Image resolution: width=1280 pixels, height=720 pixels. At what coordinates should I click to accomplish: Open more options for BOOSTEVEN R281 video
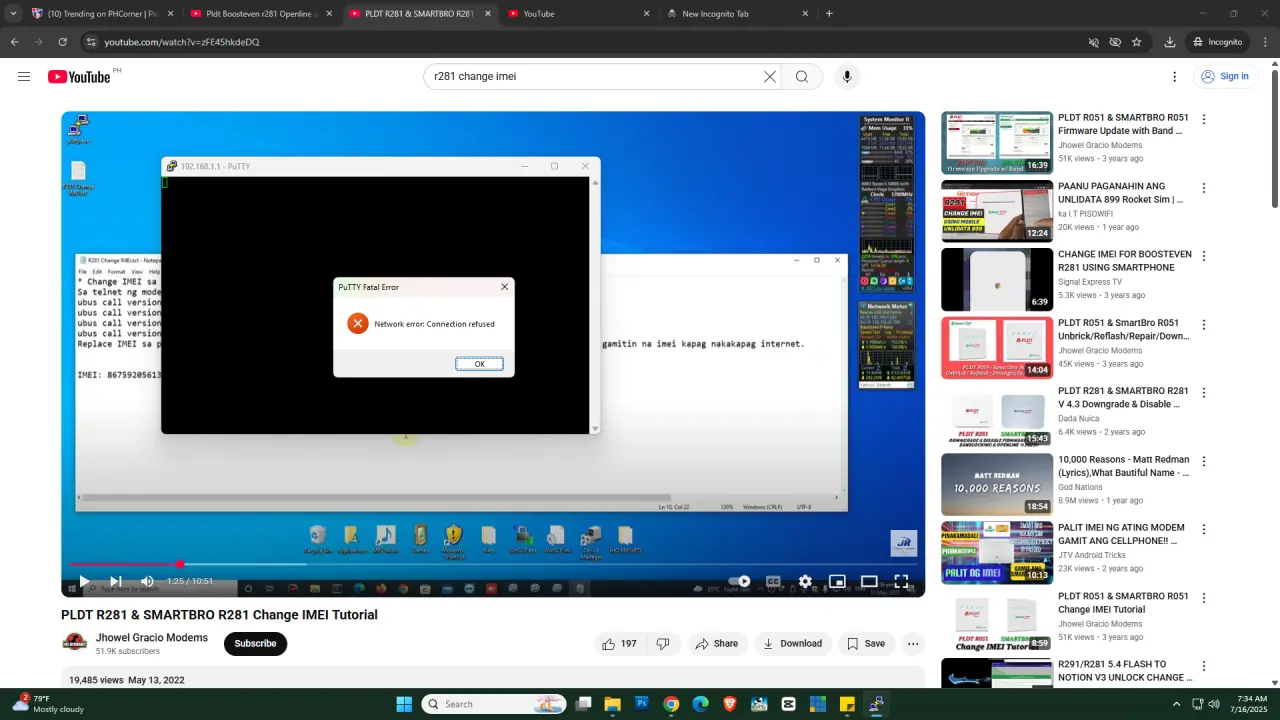[1204, 256]
